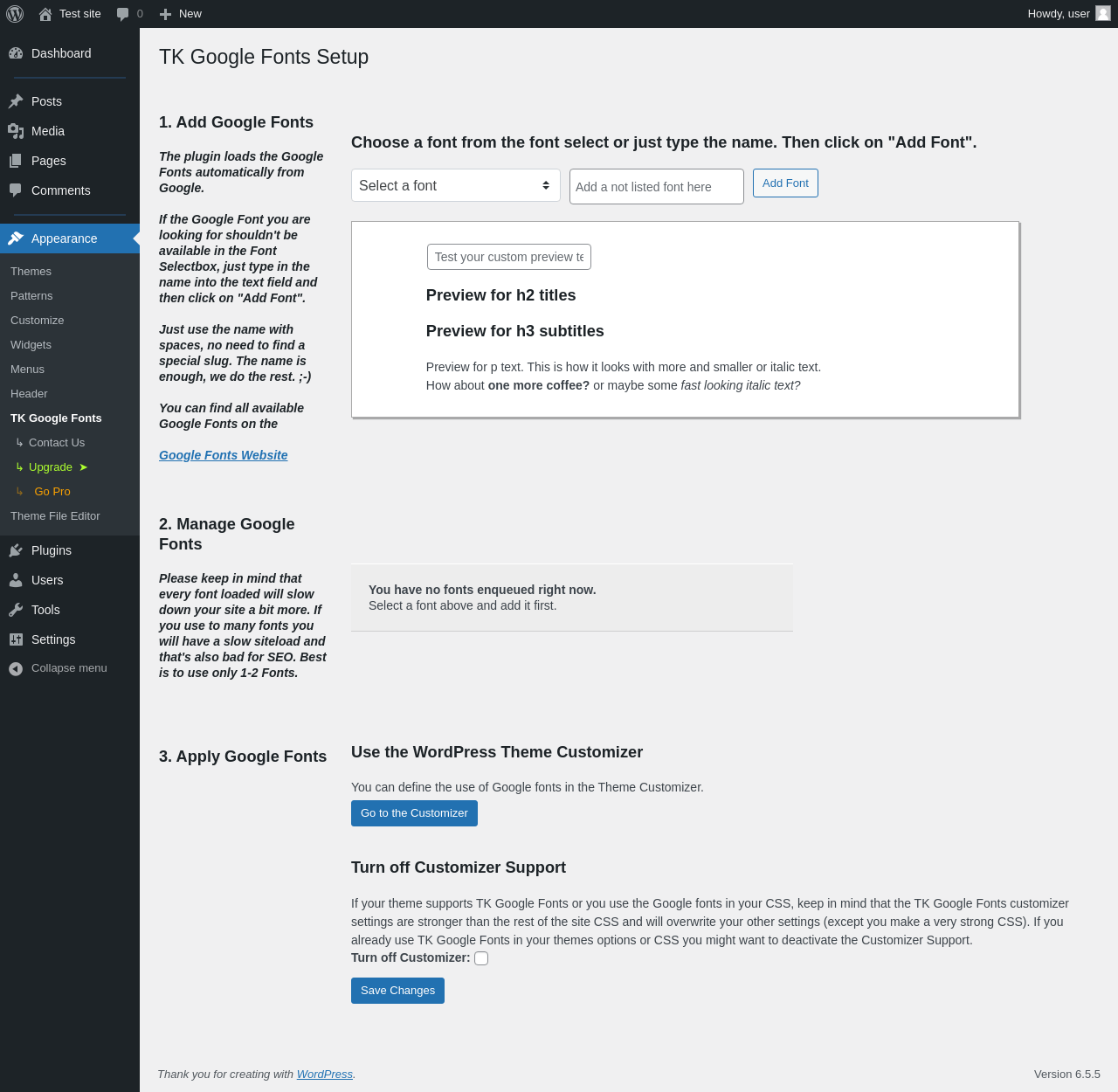
Task: Open the Themes submenu item
Action: 31,272
